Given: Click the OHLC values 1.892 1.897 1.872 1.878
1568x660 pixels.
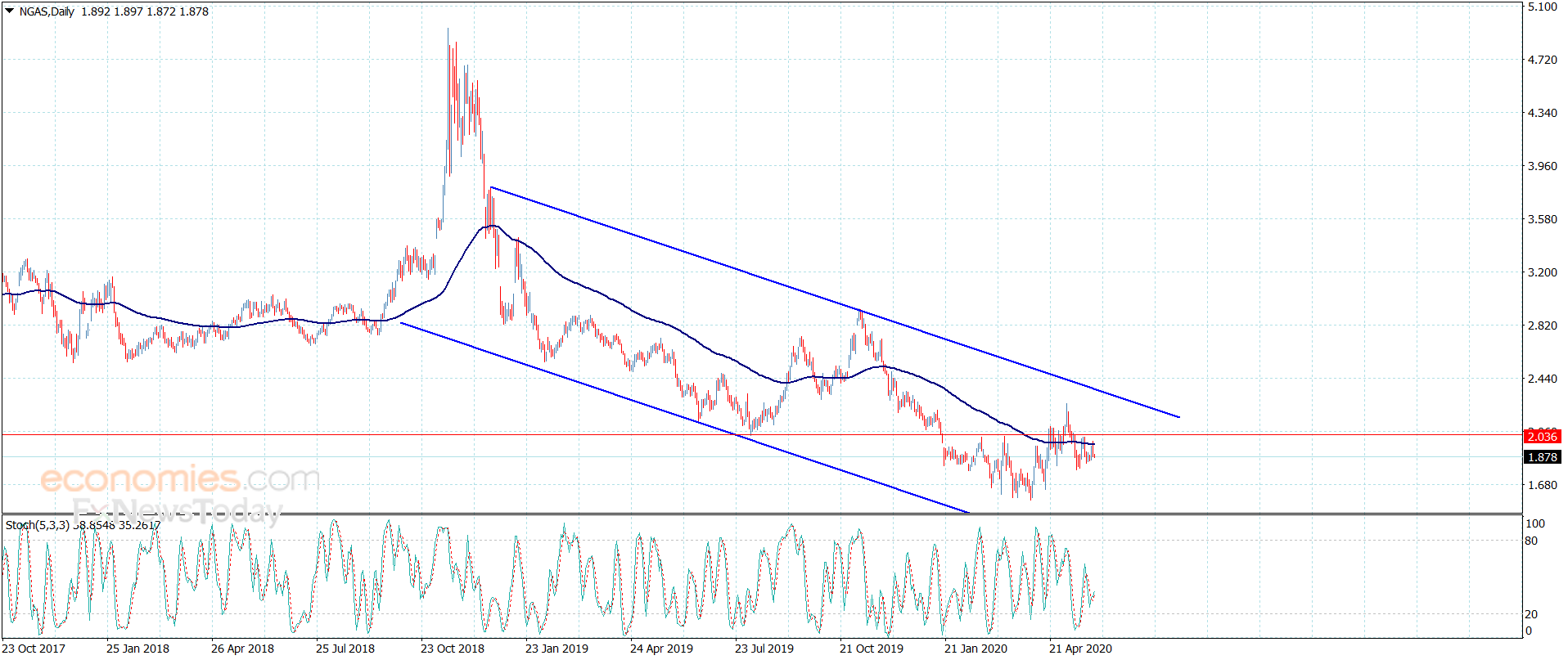Looking at the screenshot, I should 145,11.
